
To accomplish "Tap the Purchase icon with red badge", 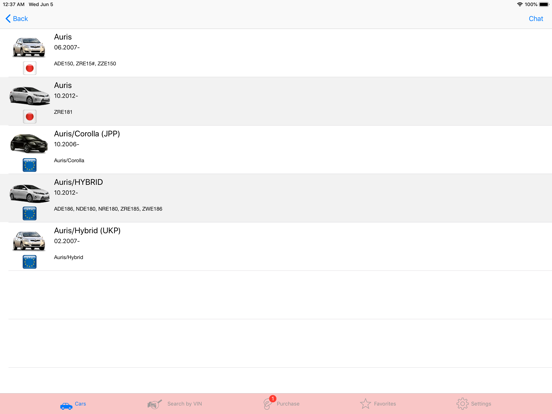I will coord(269,403).
